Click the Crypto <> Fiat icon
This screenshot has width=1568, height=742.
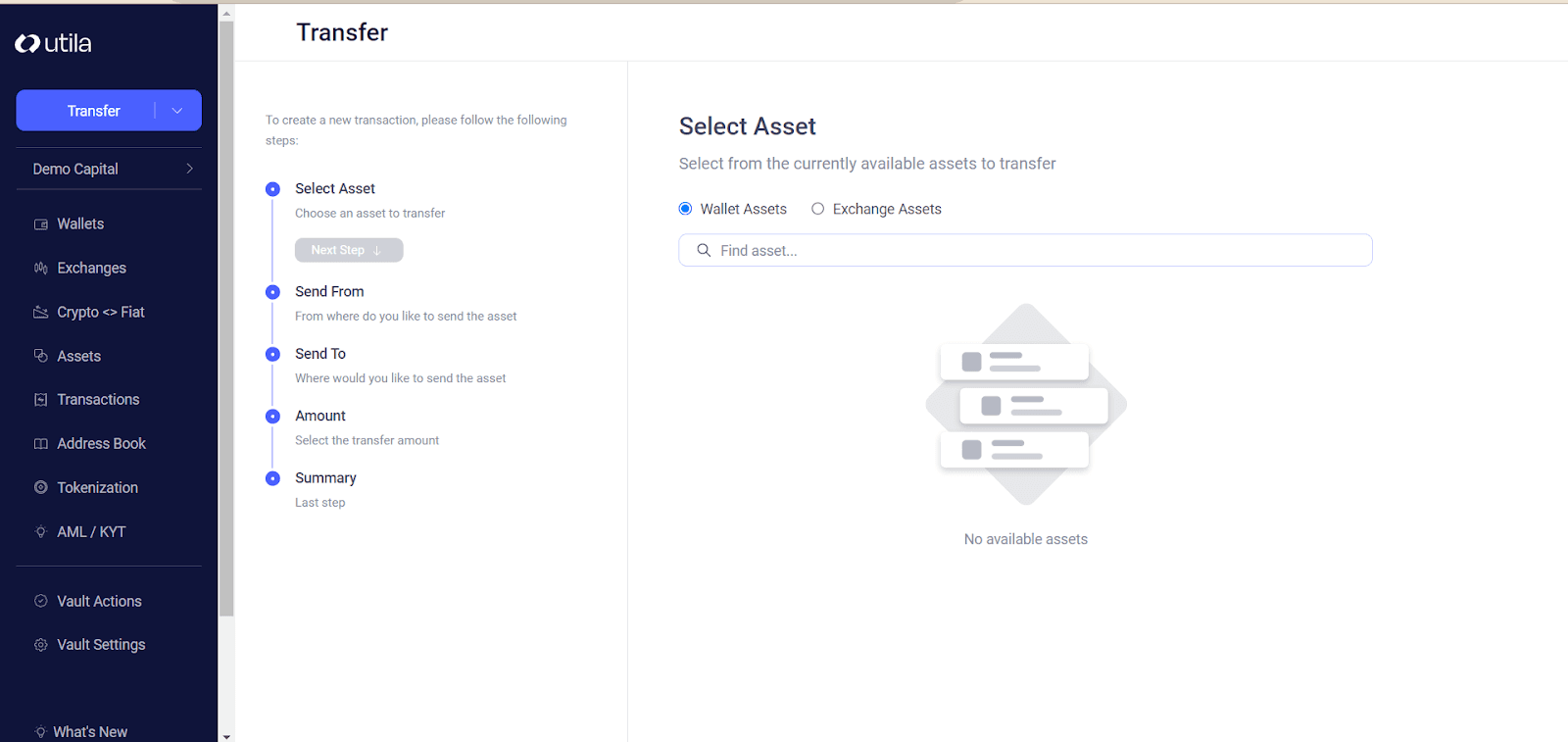(41, 312)
